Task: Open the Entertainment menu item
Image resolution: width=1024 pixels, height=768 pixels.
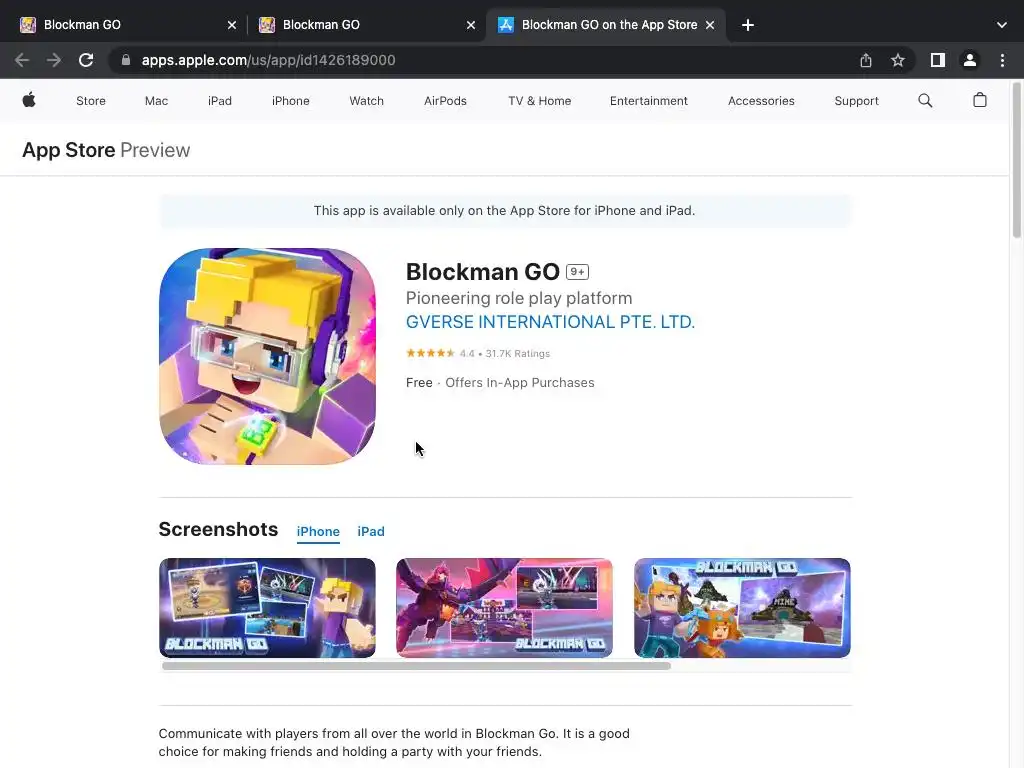Action: 648,101
